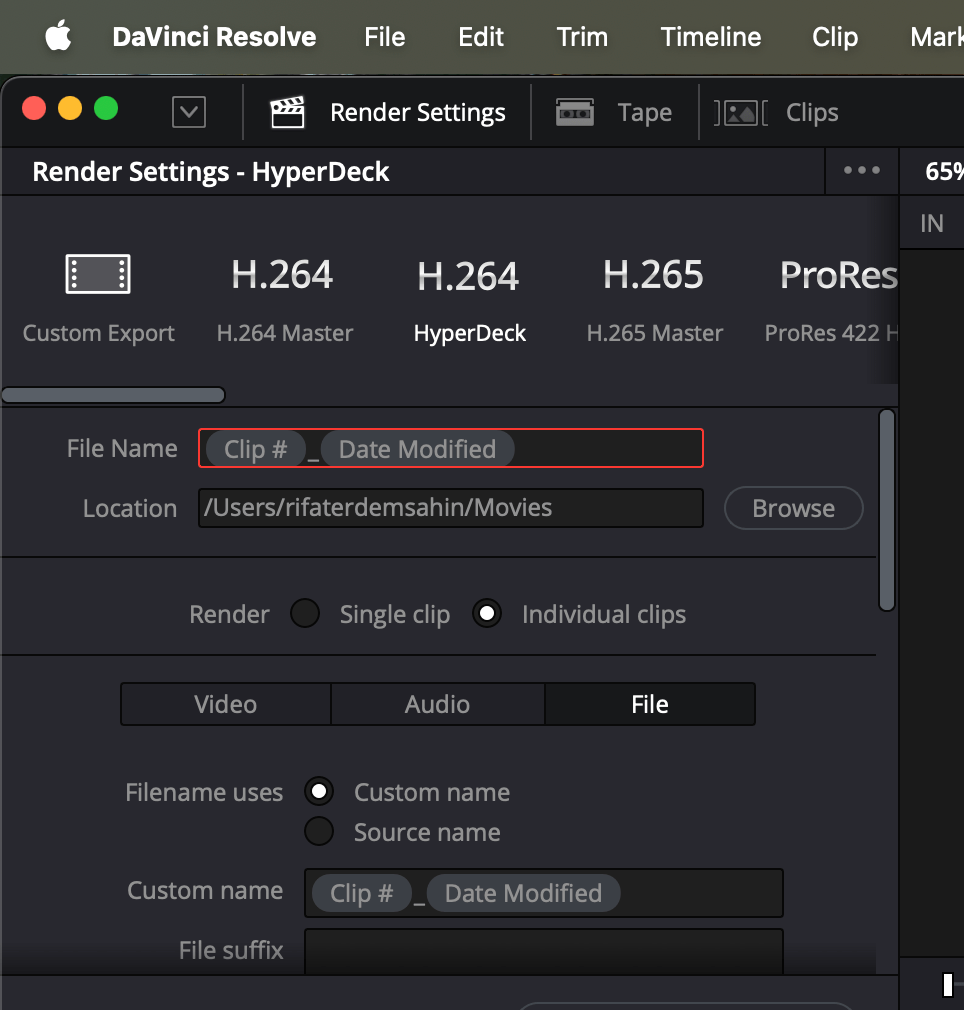Choose the Custom Export preset label

tap(99, 333)
